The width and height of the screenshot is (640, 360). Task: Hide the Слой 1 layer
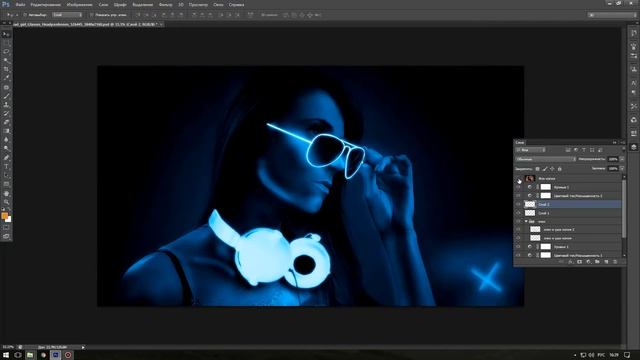pos(518,213)
